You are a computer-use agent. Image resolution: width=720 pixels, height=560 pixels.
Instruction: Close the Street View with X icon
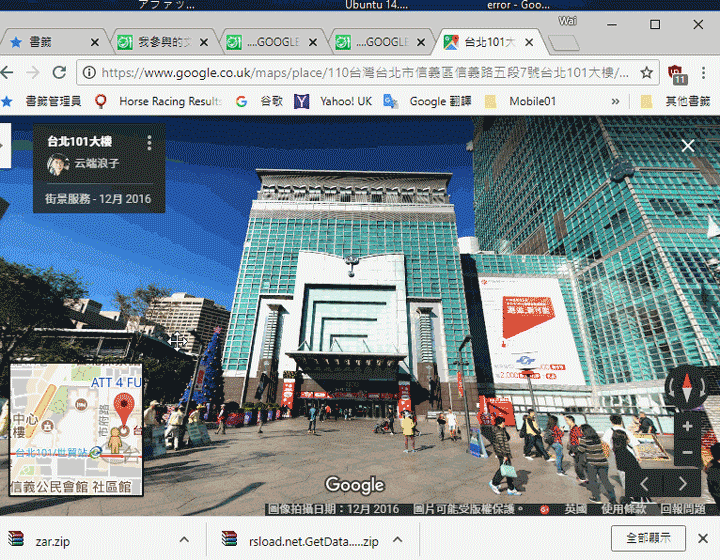[x=687, y=146]
